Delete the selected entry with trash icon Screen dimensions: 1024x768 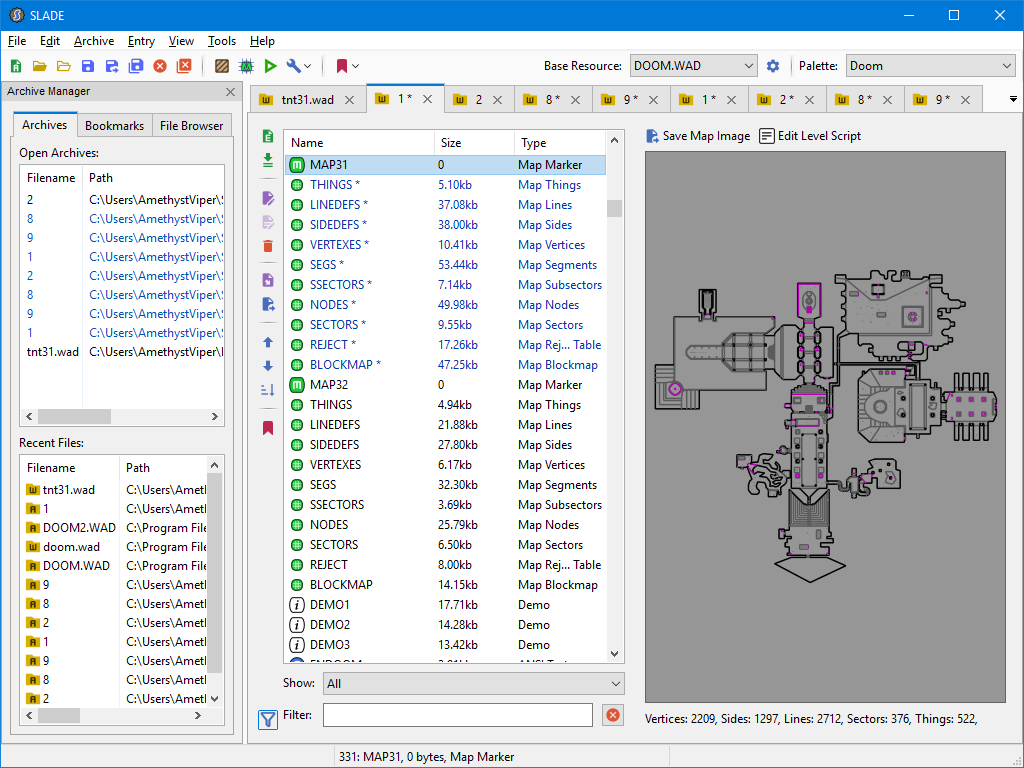pyautogui.click(x=267, y=246)
